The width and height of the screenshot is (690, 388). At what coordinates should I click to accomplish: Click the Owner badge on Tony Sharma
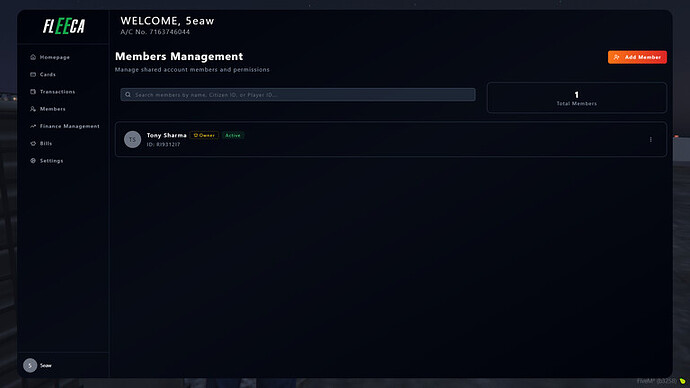tap(204, 135)
